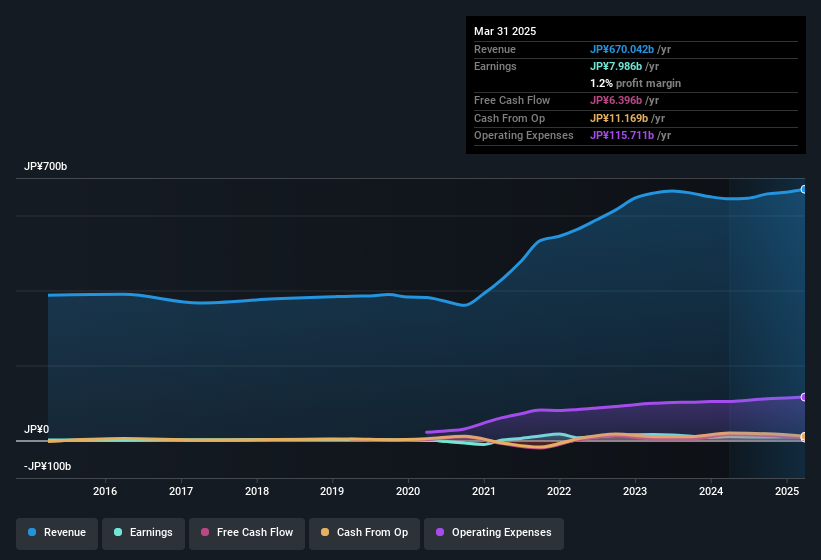Click the 2018 x-axis label

tap(257, 491)
